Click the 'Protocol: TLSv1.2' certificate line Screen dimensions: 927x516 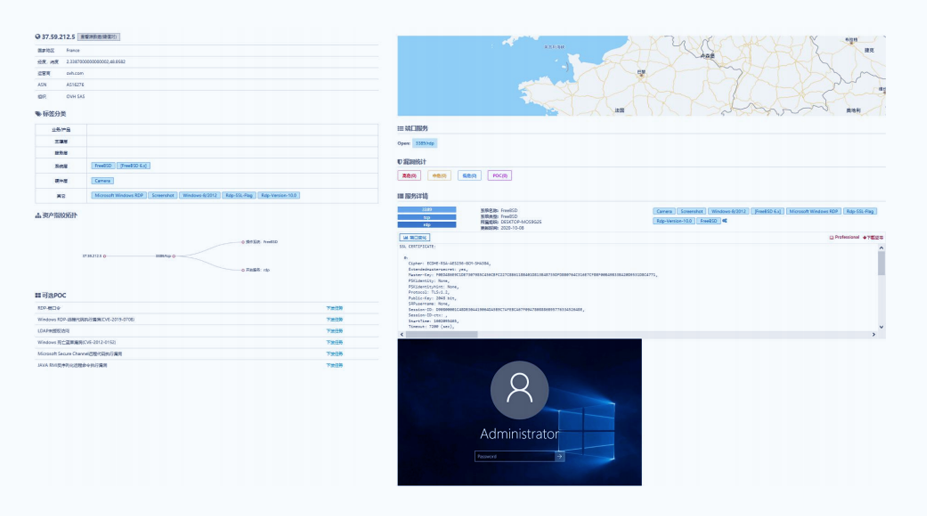click(x=429, y=292)
